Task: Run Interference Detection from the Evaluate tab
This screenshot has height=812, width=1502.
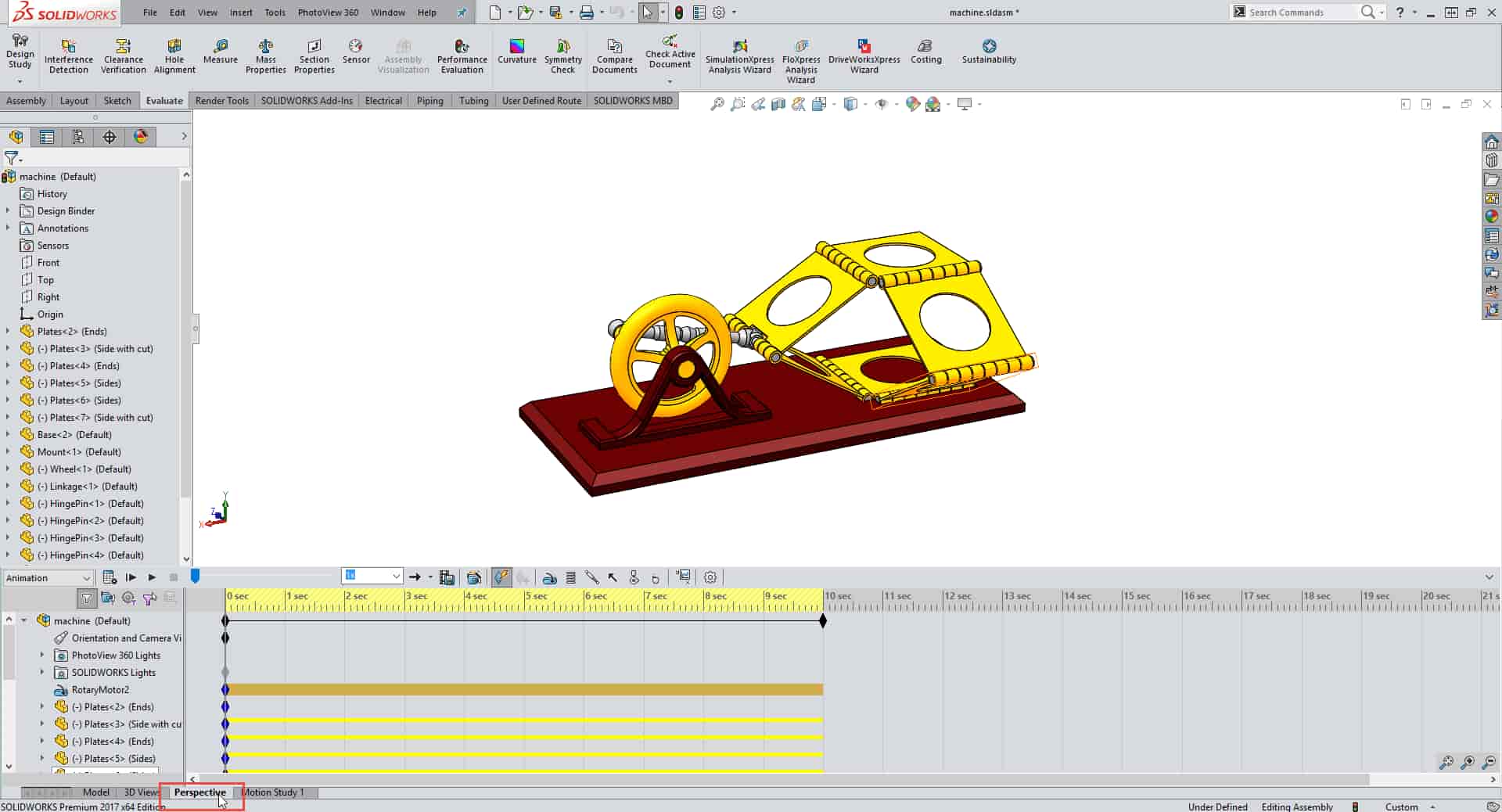Action: (x=68, y=55)
